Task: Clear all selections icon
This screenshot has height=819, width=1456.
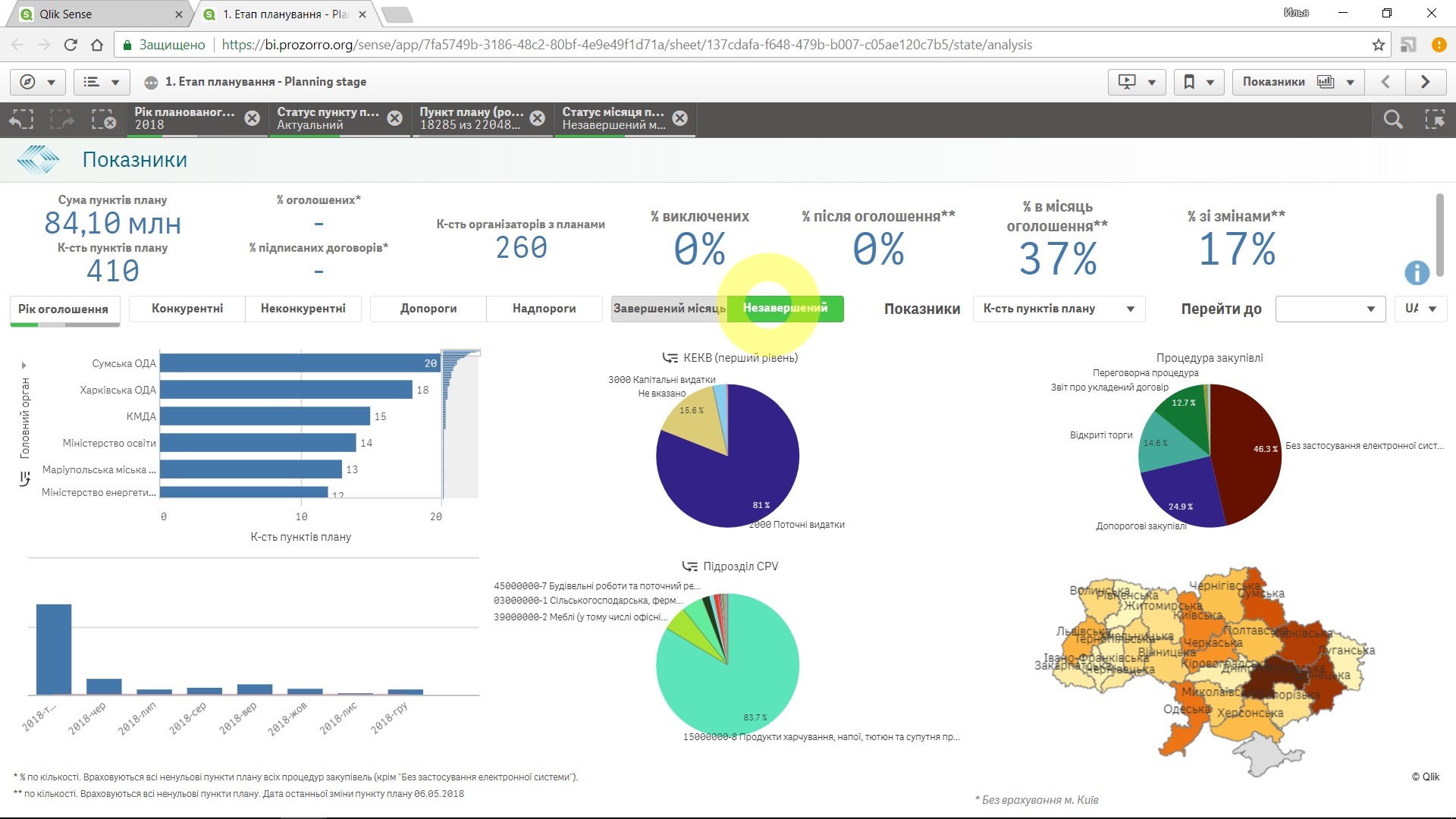Action: click(x=103, y=119)
